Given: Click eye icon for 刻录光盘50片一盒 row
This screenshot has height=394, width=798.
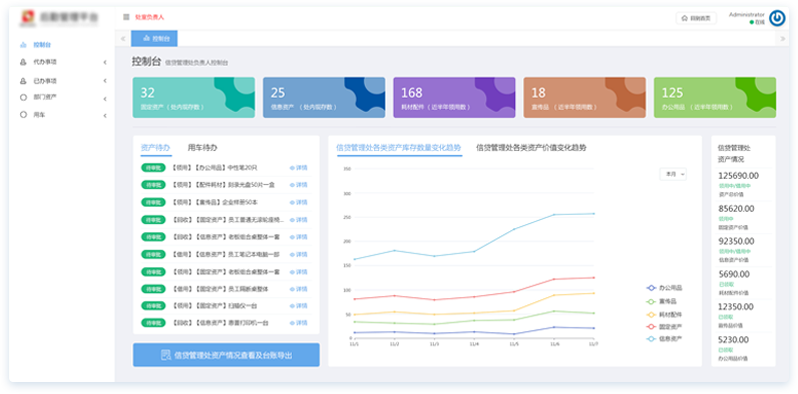Looking at the screenshot, I should (x=292, y=185).
